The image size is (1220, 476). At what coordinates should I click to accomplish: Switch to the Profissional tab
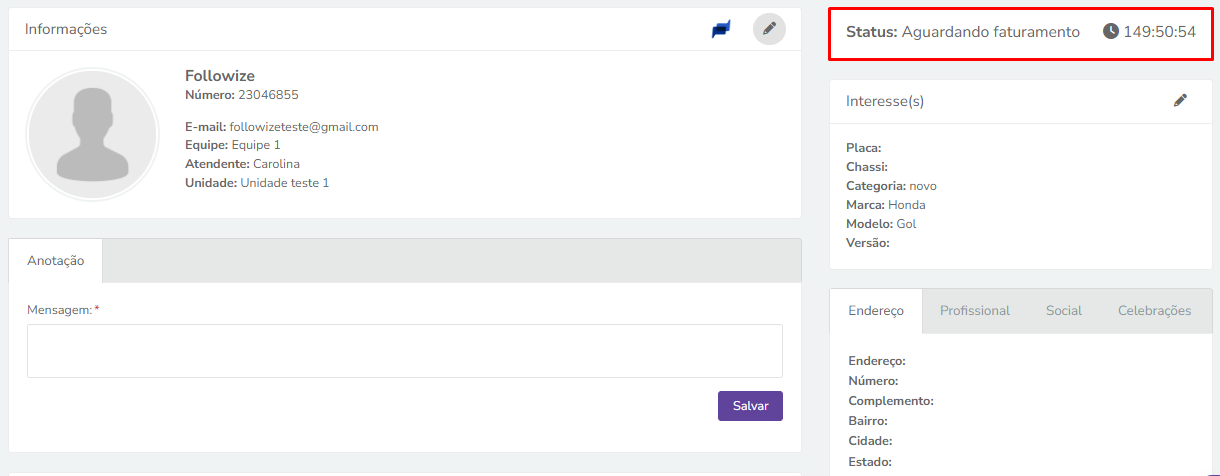coord(975,310)
